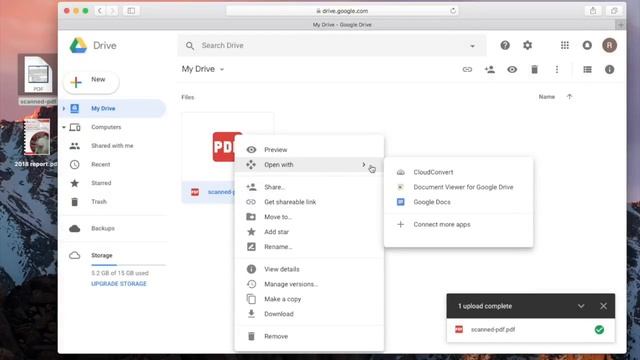Choose Rename... in the context menu

tap(309, 247)
